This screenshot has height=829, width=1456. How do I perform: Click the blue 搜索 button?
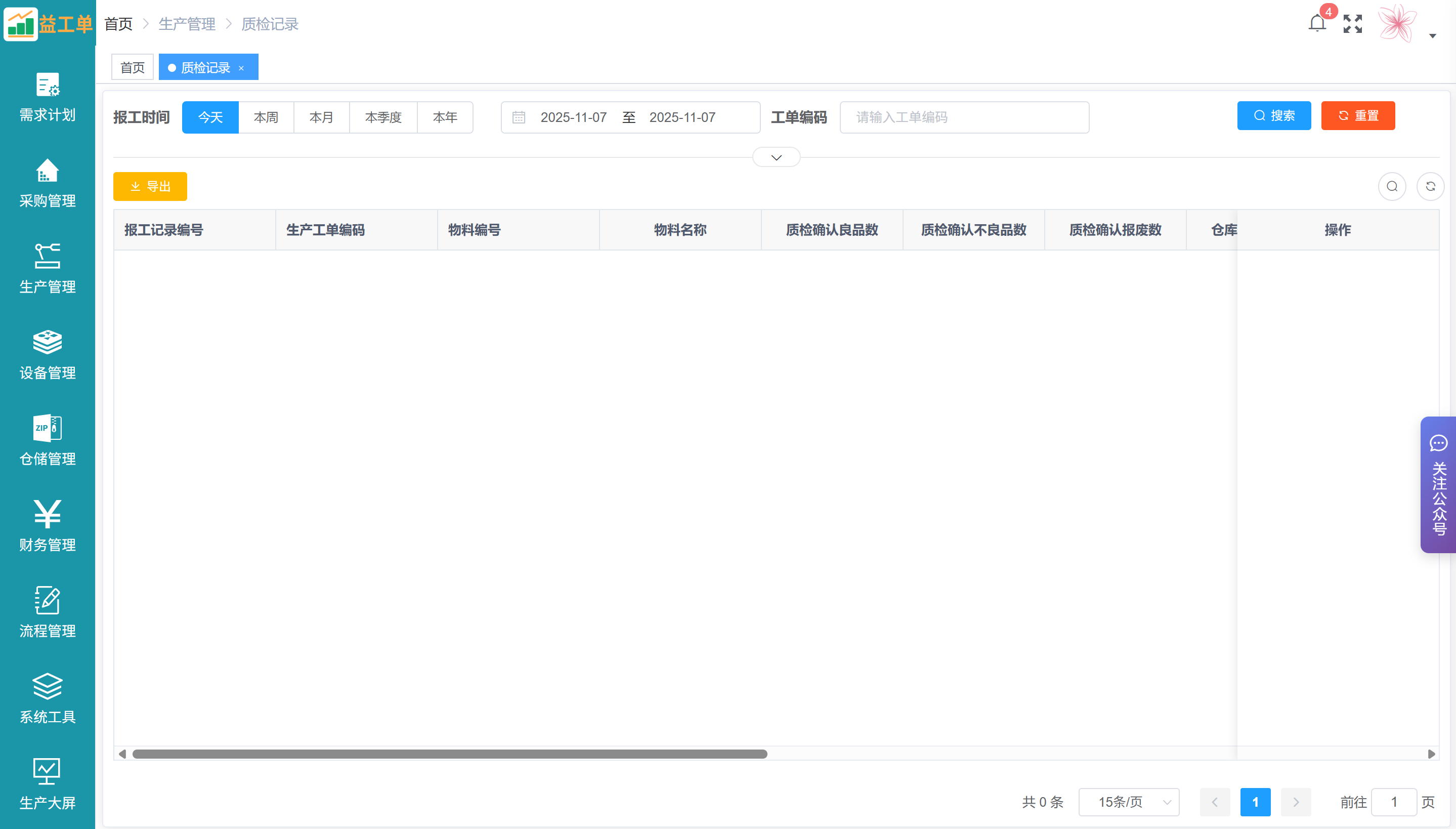1274,115
